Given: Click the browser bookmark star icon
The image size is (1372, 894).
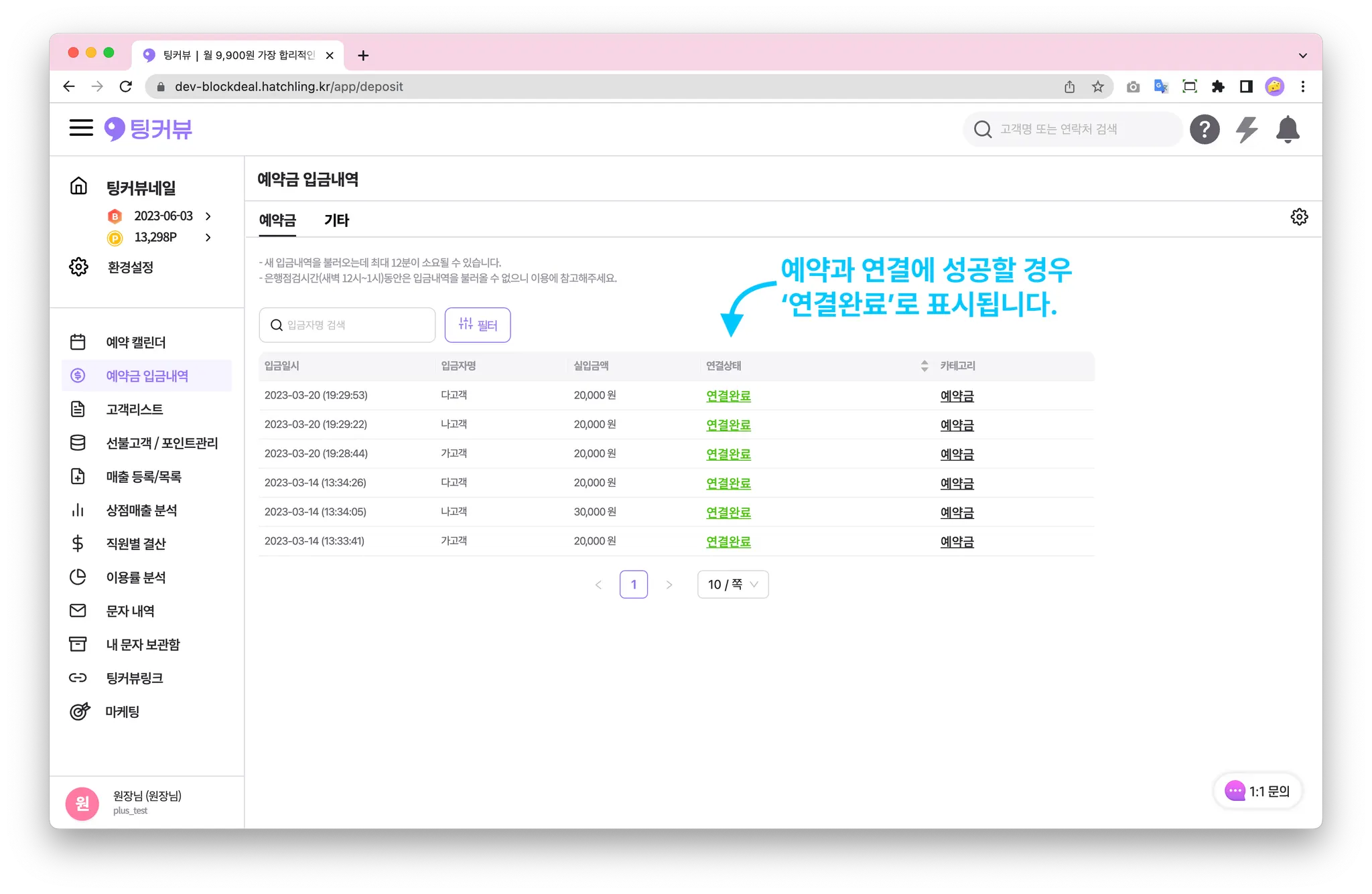Looking at the screenshot, I should coord(1097,86).
